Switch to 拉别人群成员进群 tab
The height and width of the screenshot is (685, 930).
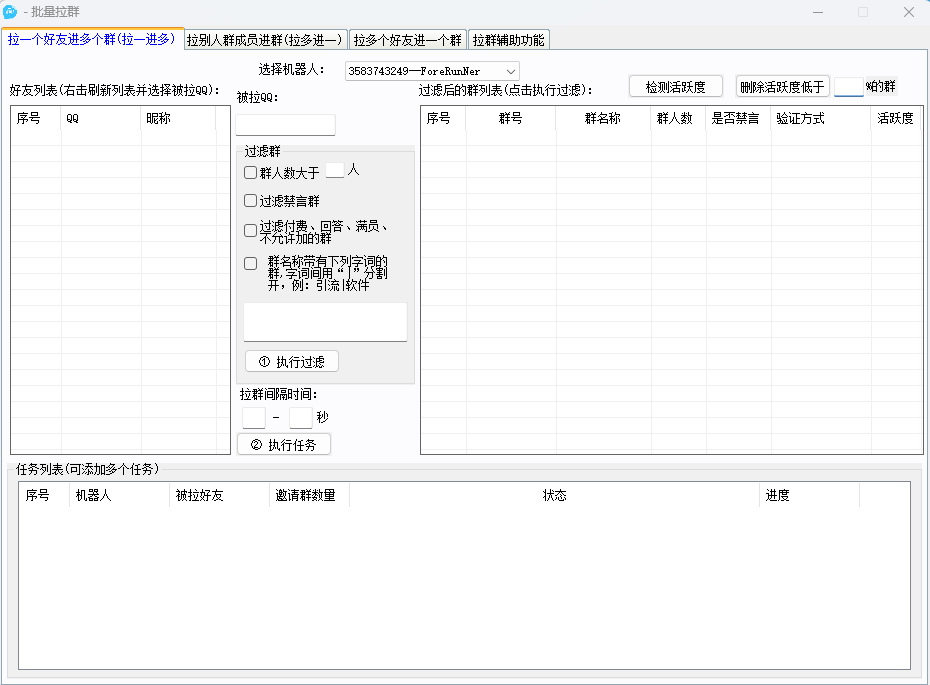click(x=265, y=40)
